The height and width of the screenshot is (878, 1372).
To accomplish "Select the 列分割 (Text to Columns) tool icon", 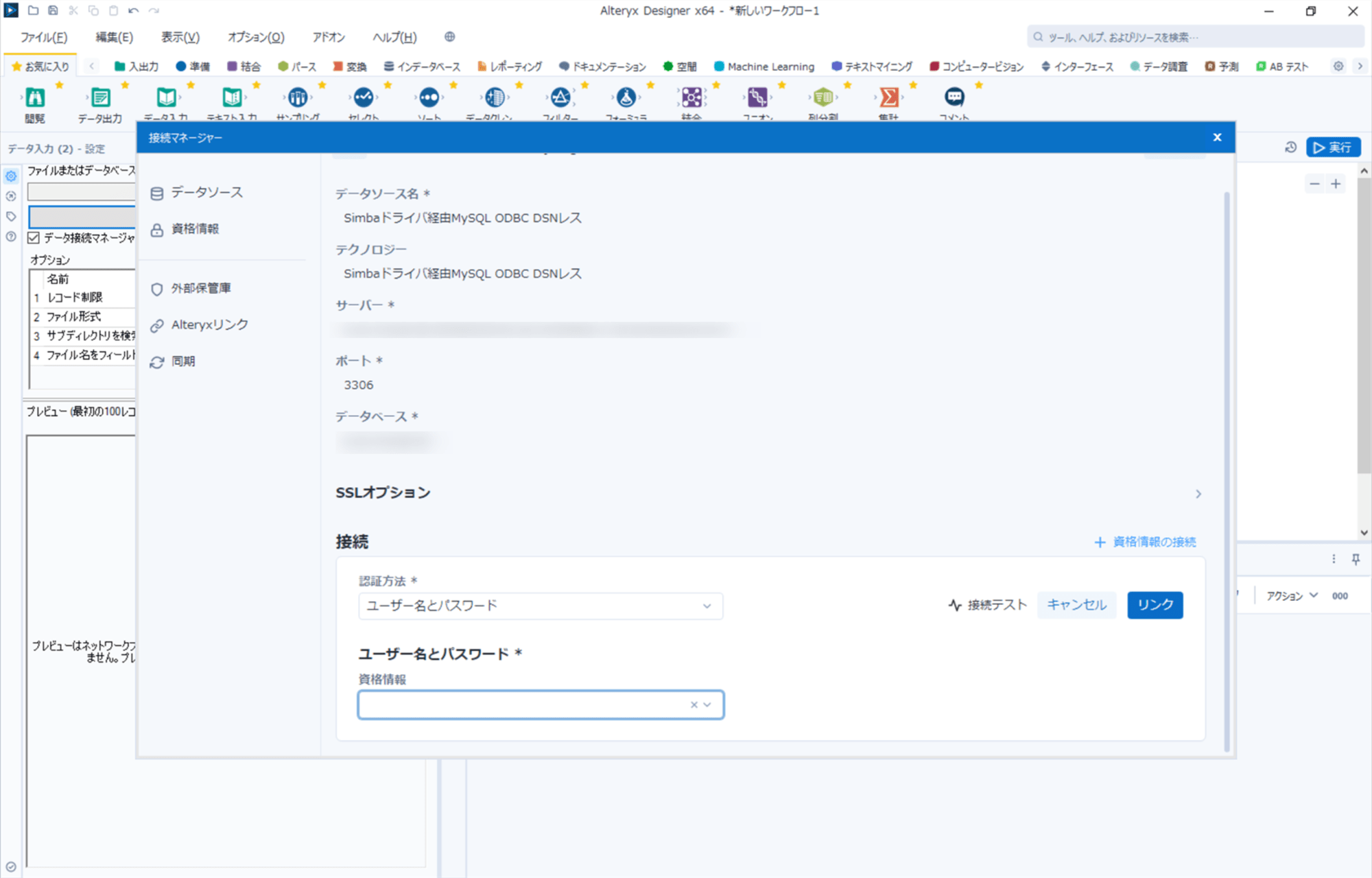I will coord(823,98).
